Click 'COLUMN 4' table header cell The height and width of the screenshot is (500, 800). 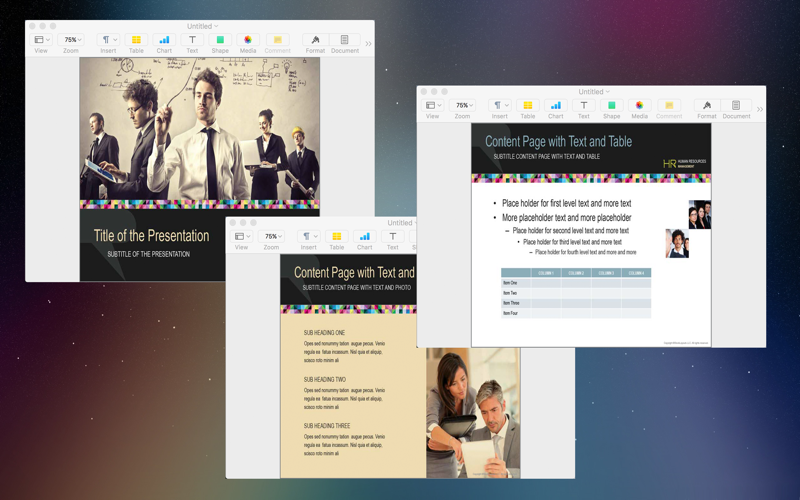(x=636, y=273)
